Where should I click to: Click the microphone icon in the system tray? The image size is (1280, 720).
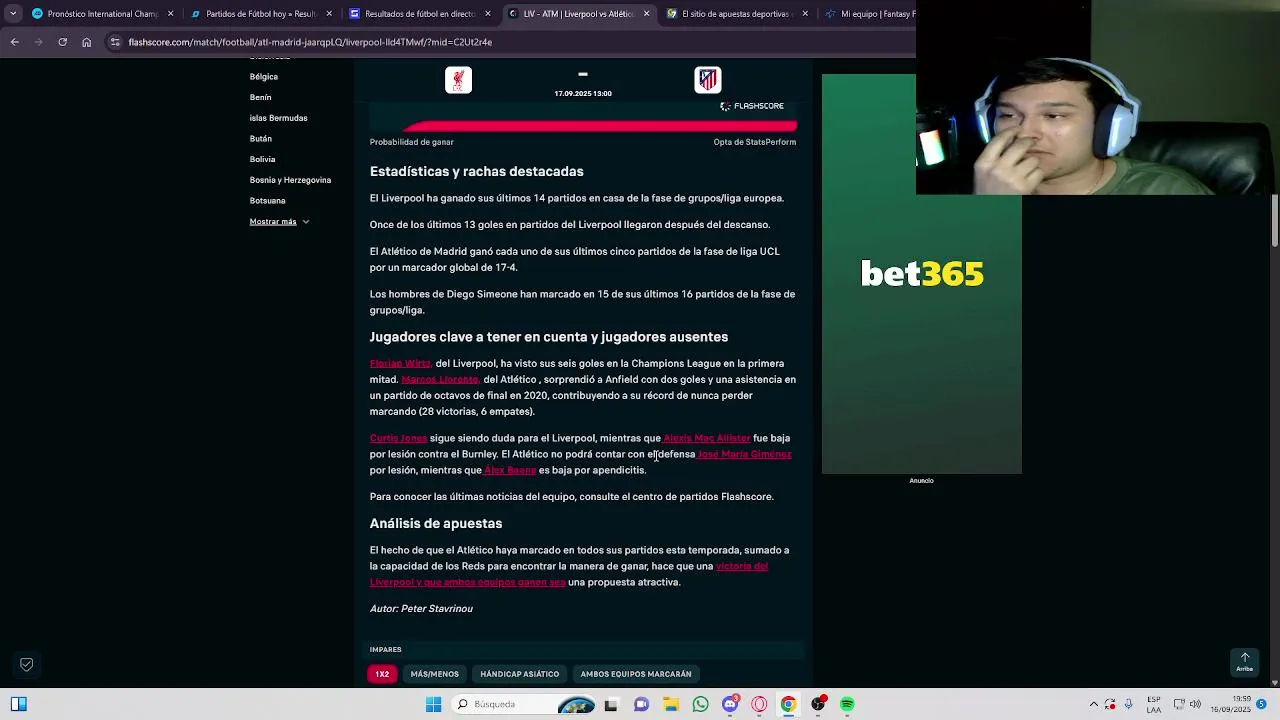(1129, 704)
